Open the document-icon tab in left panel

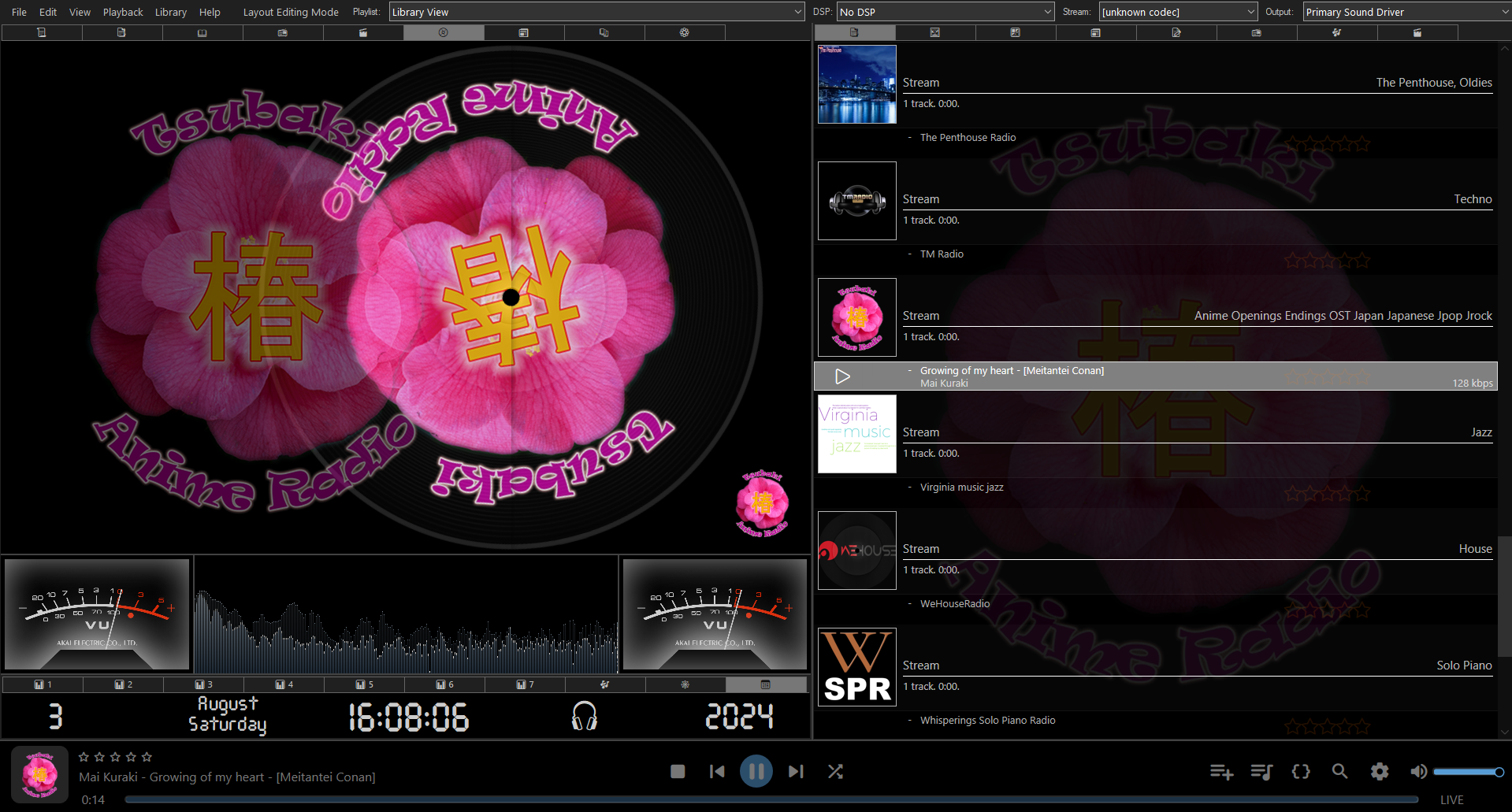(x=121, y=32)
